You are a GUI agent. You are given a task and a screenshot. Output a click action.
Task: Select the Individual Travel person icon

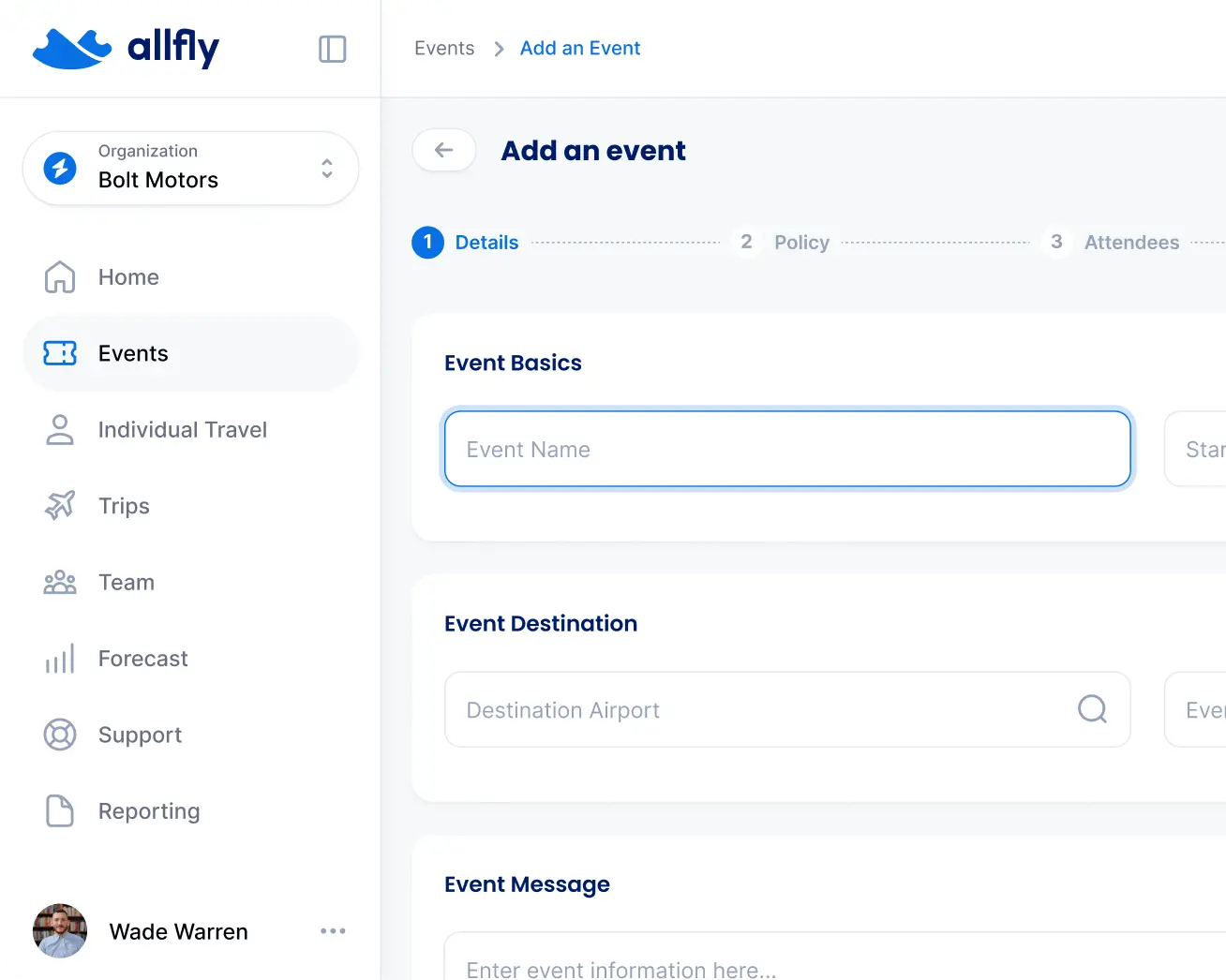[x=59, y=429]
